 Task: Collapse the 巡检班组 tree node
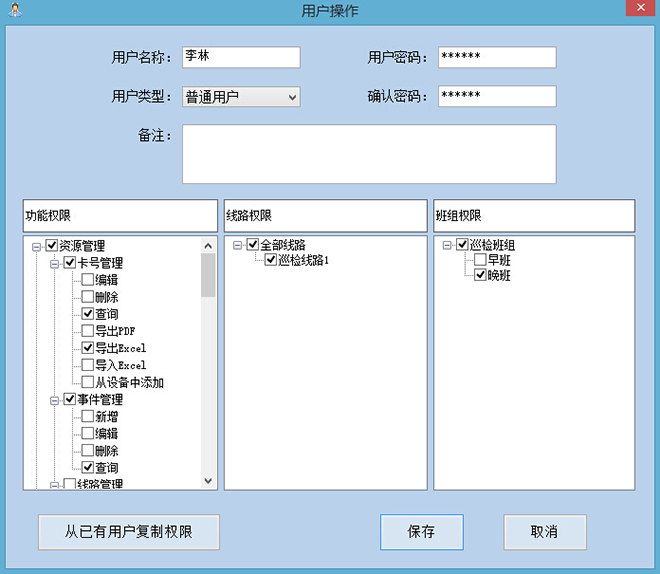pos(448,245)
